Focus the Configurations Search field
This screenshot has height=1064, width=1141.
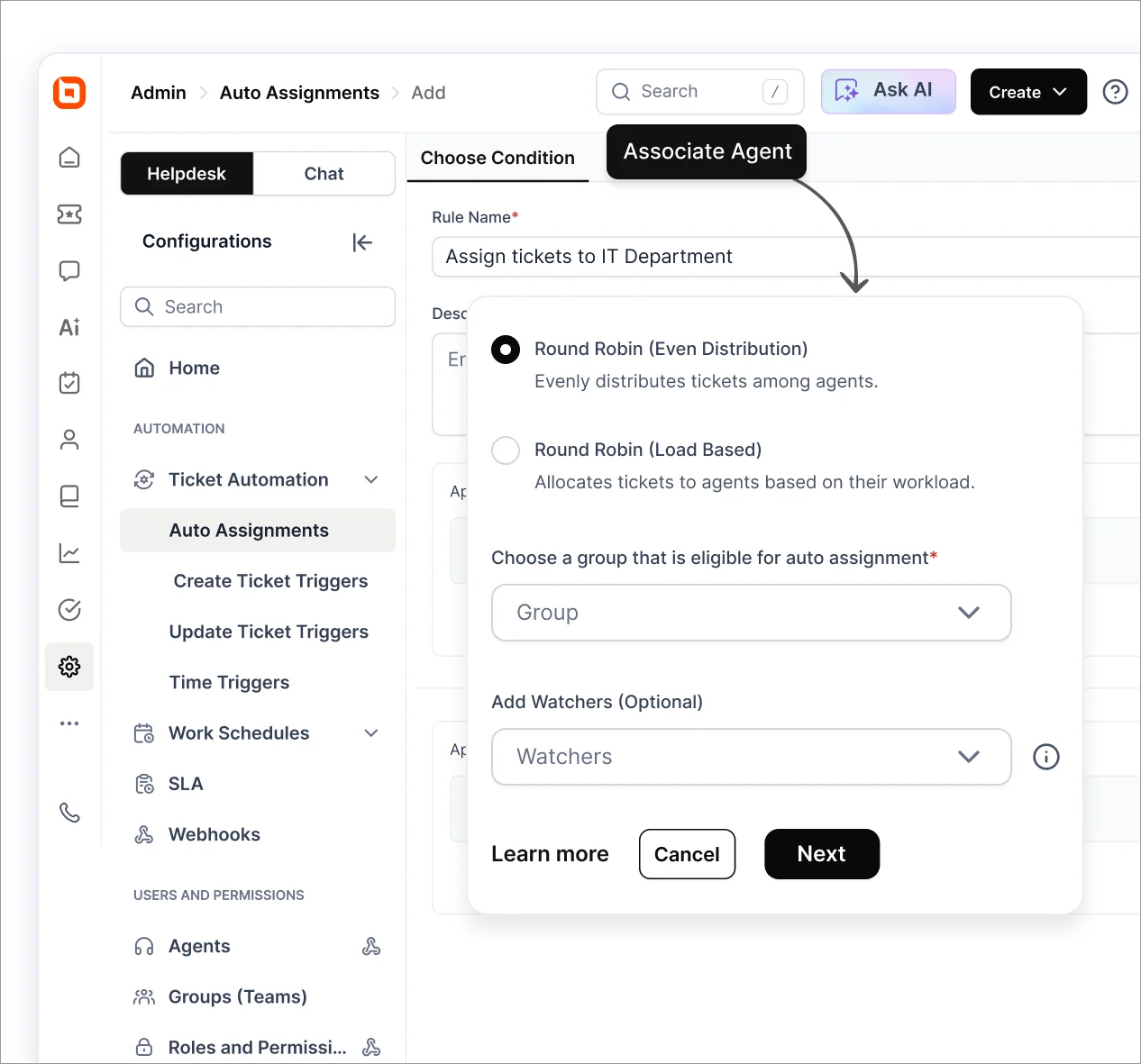(258, 307)
